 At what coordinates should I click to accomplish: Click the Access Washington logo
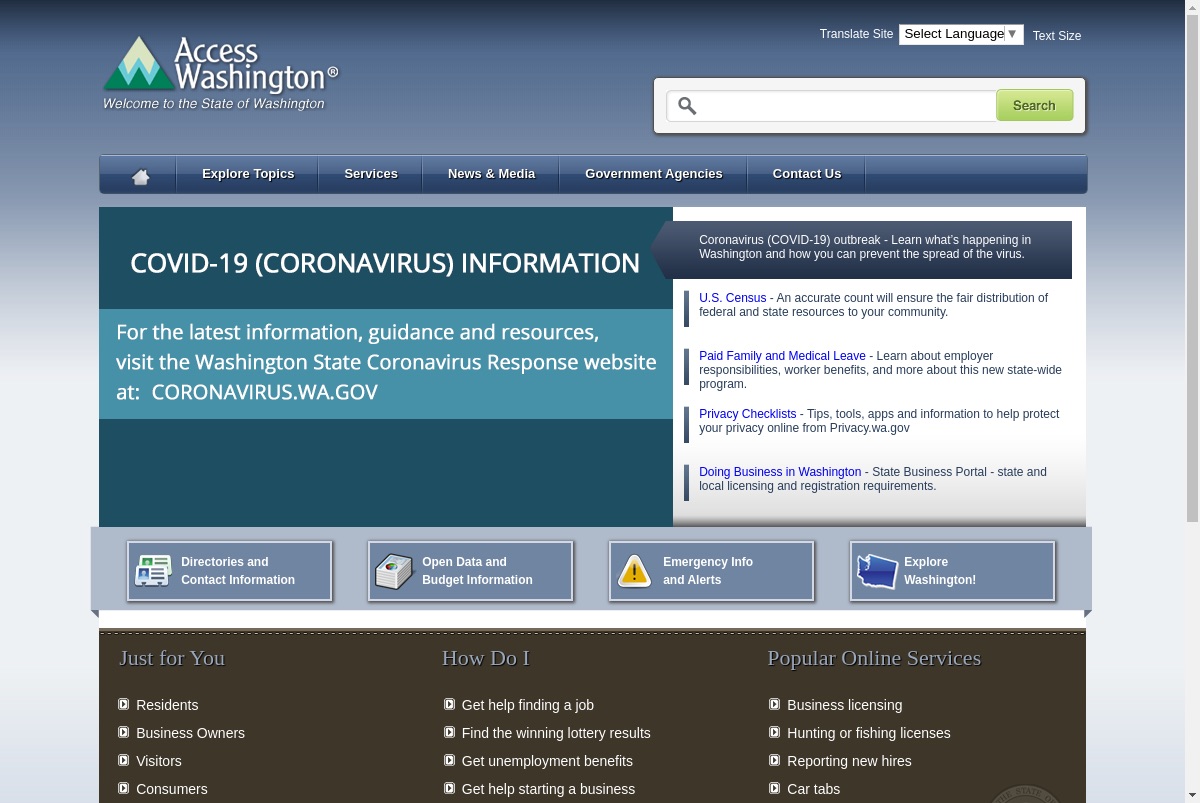tap(220, 73)
